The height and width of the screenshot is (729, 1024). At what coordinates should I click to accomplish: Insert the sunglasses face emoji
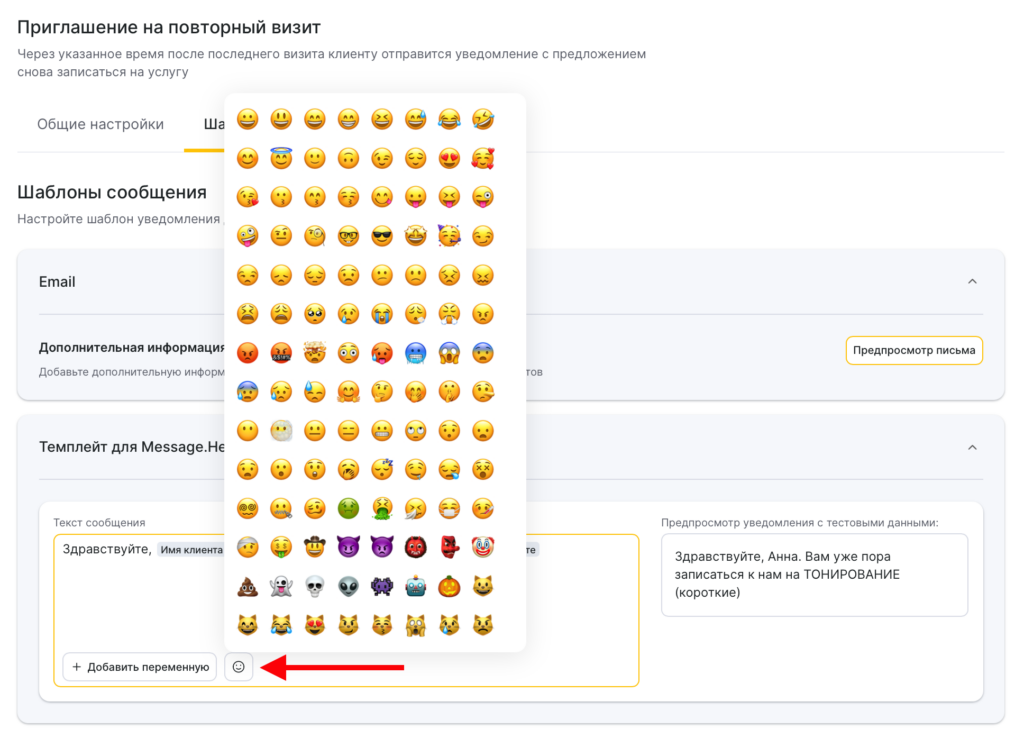click(x=382, y=237)
